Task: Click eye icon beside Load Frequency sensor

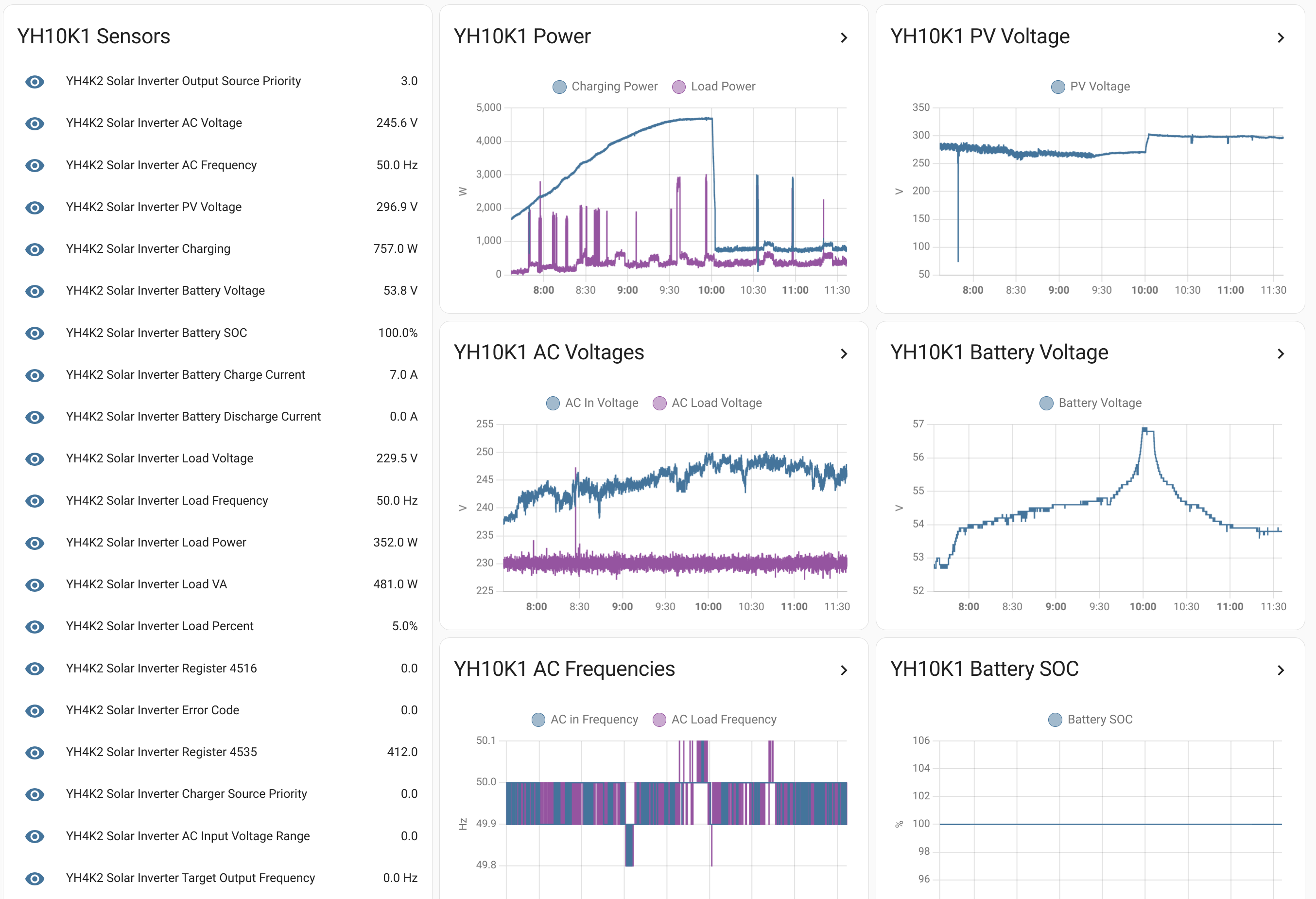Action: pos(35,501)
